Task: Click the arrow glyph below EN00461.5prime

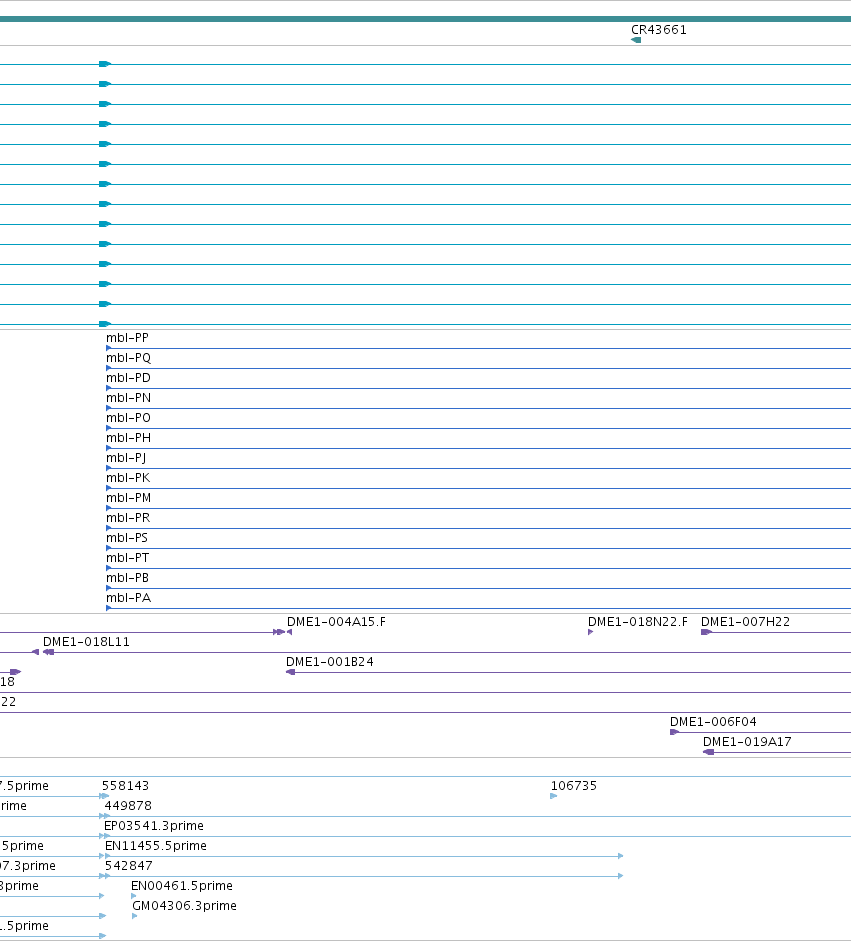Action: tap(134, 896)
